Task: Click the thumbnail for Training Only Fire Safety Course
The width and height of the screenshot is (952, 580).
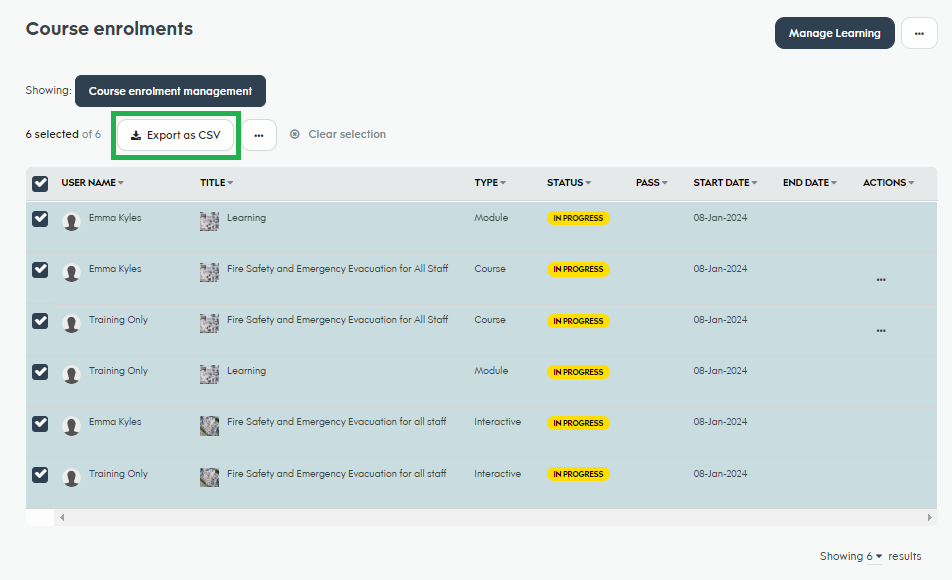Action: (209, 323)
